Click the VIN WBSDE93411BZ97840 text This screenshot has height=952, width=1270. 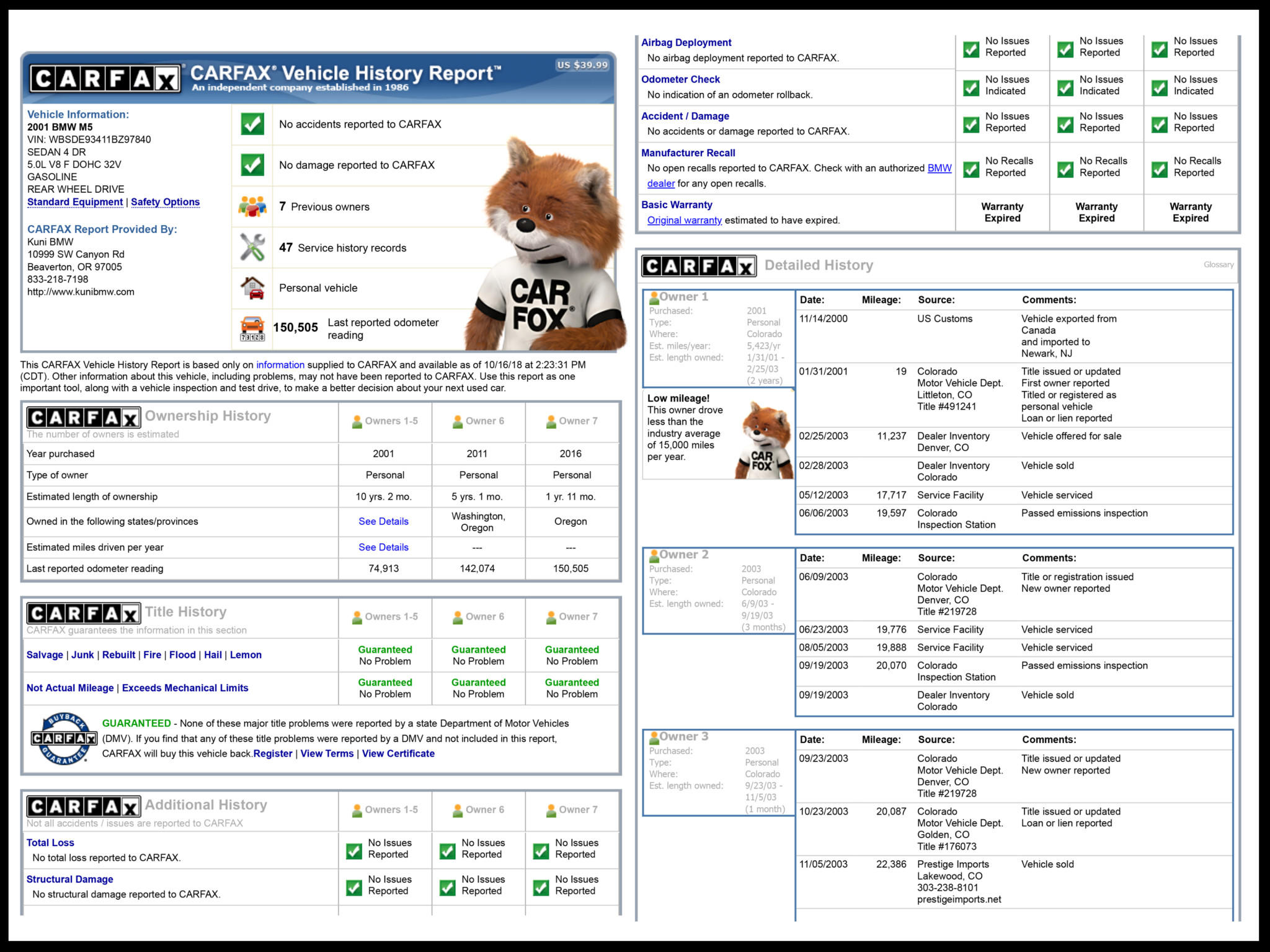[x=89, y=139]
